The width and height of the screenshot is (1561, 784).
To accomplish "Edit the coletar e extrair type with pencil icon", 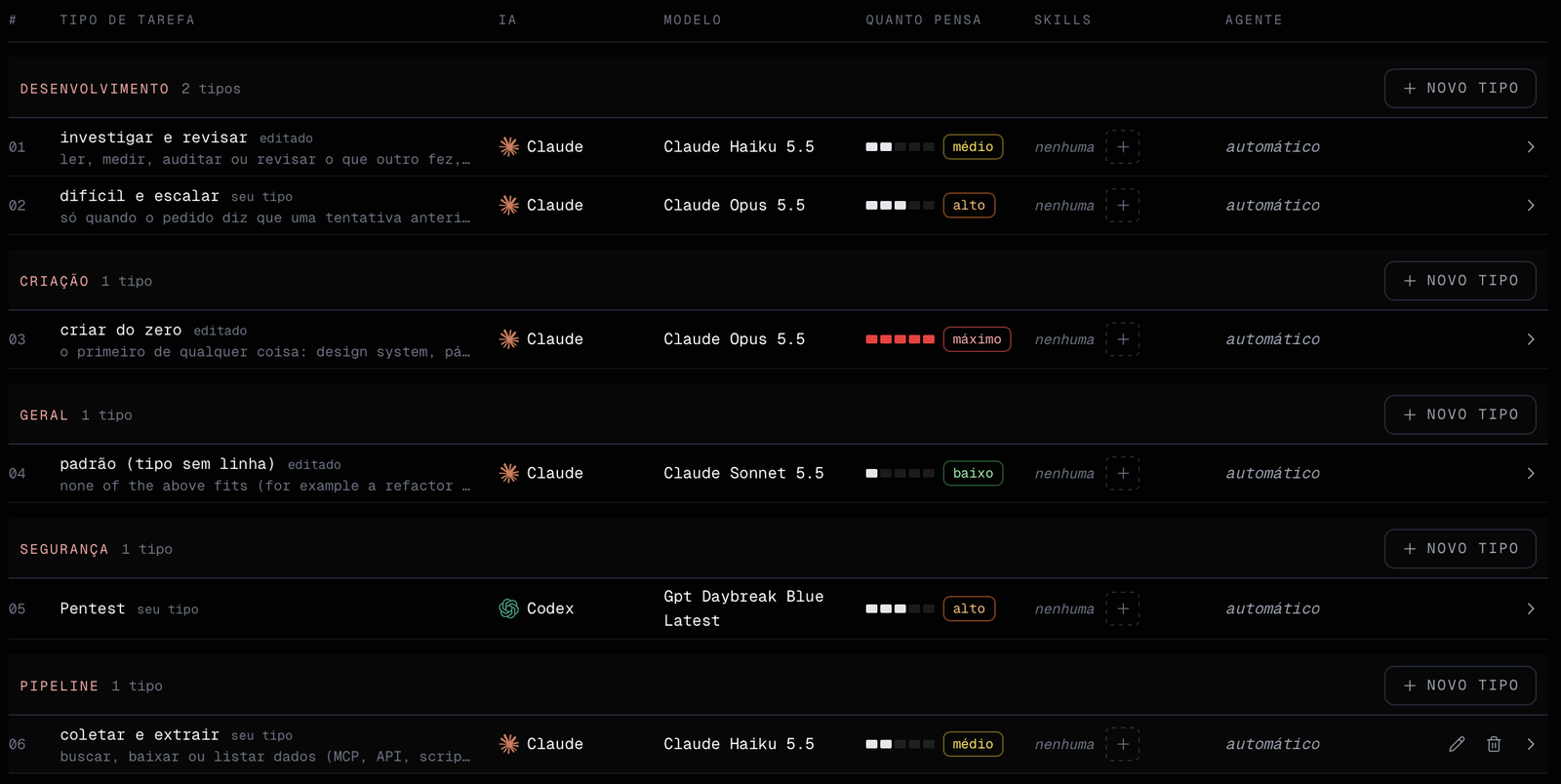I will tap(1457, 744).
